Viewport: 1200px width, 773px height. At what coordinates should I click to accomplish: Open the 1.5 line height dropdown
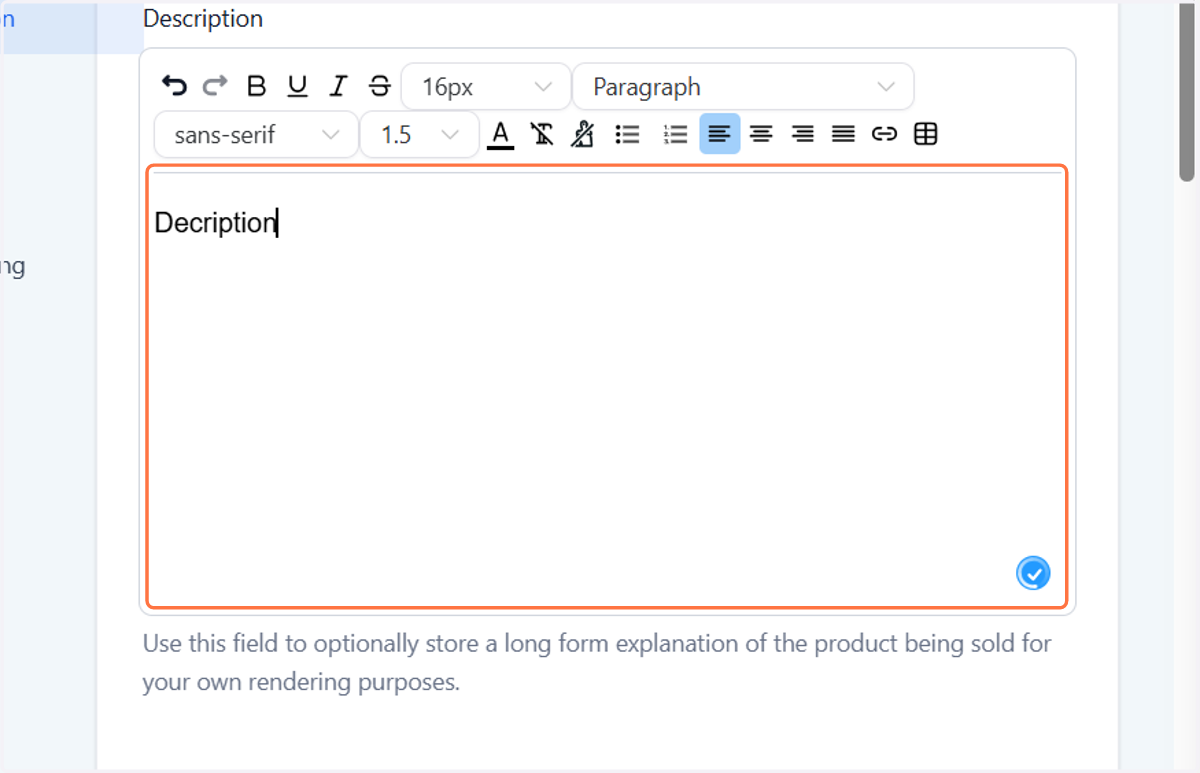419,135
